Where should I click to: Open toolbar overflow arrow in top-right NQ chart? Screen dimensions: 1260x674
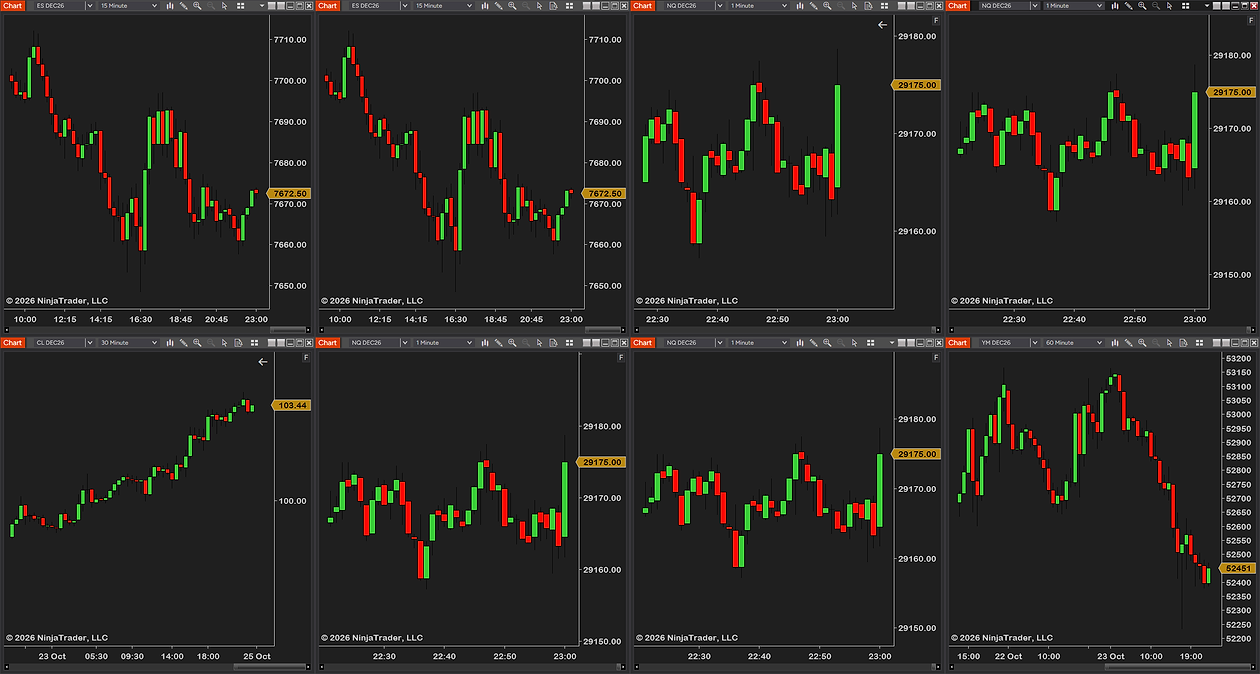tap(1207, 6)
